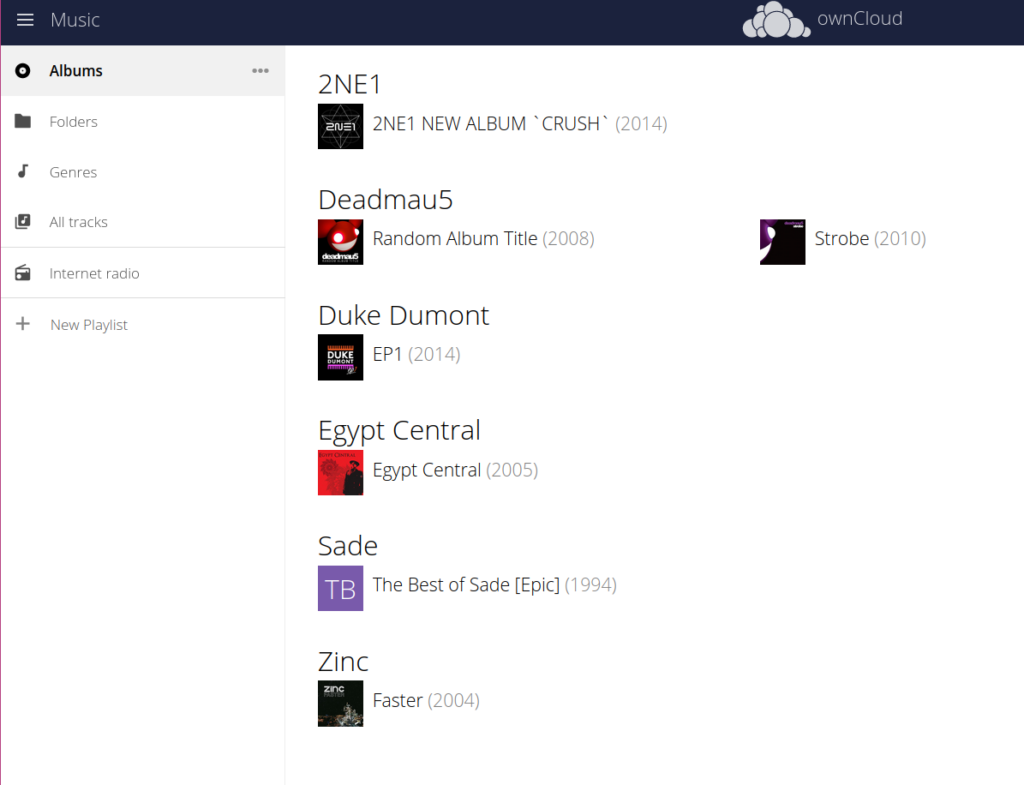1024x785 pixels.
Task: Click the All tracks library icon
Action: (23, 221)
